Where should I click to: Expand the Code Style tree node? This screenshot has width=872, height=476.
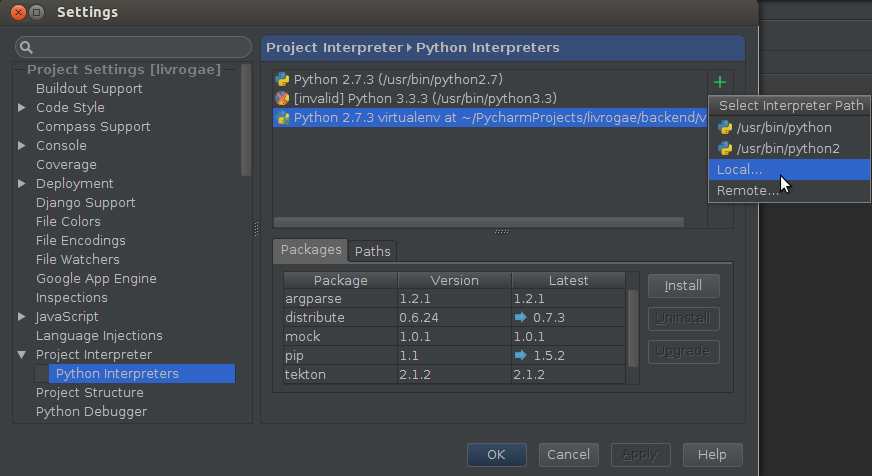pos(22,107)
